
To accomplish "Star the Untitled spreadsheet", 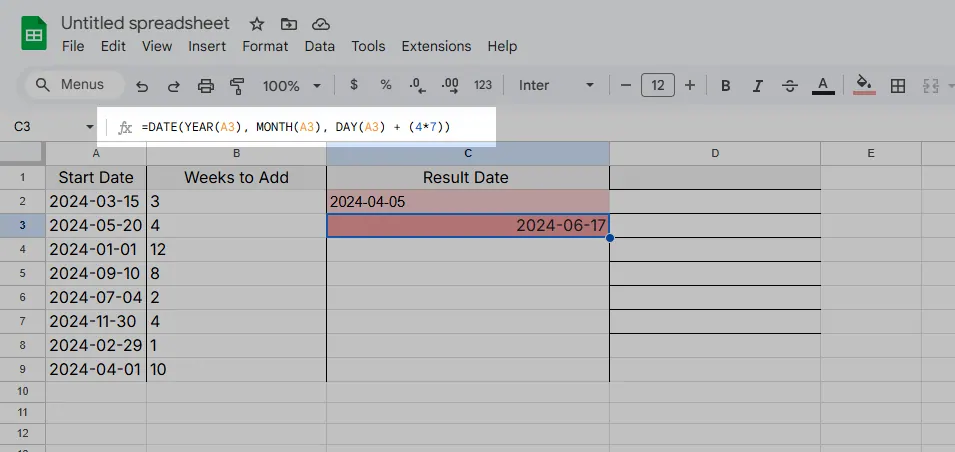I will click(x=257, y=24).
